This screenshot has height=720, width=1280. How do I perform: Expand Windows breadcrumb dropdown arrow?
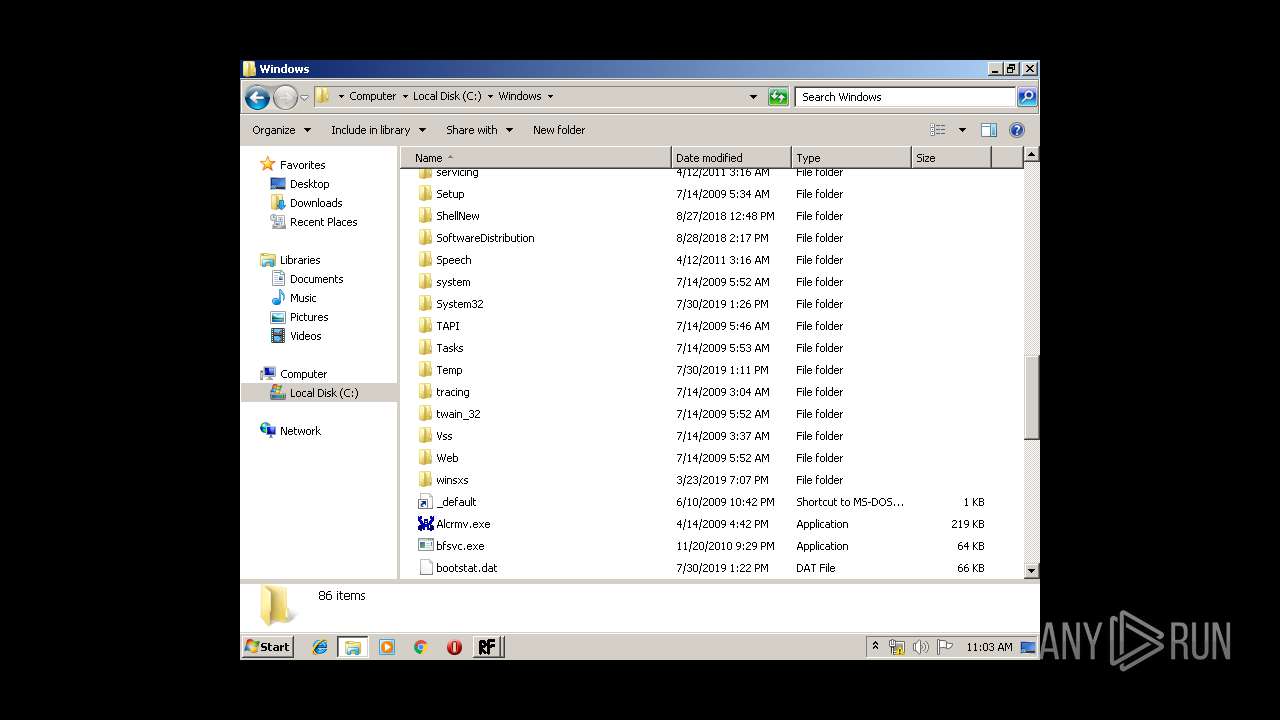[x=550, y=97]
